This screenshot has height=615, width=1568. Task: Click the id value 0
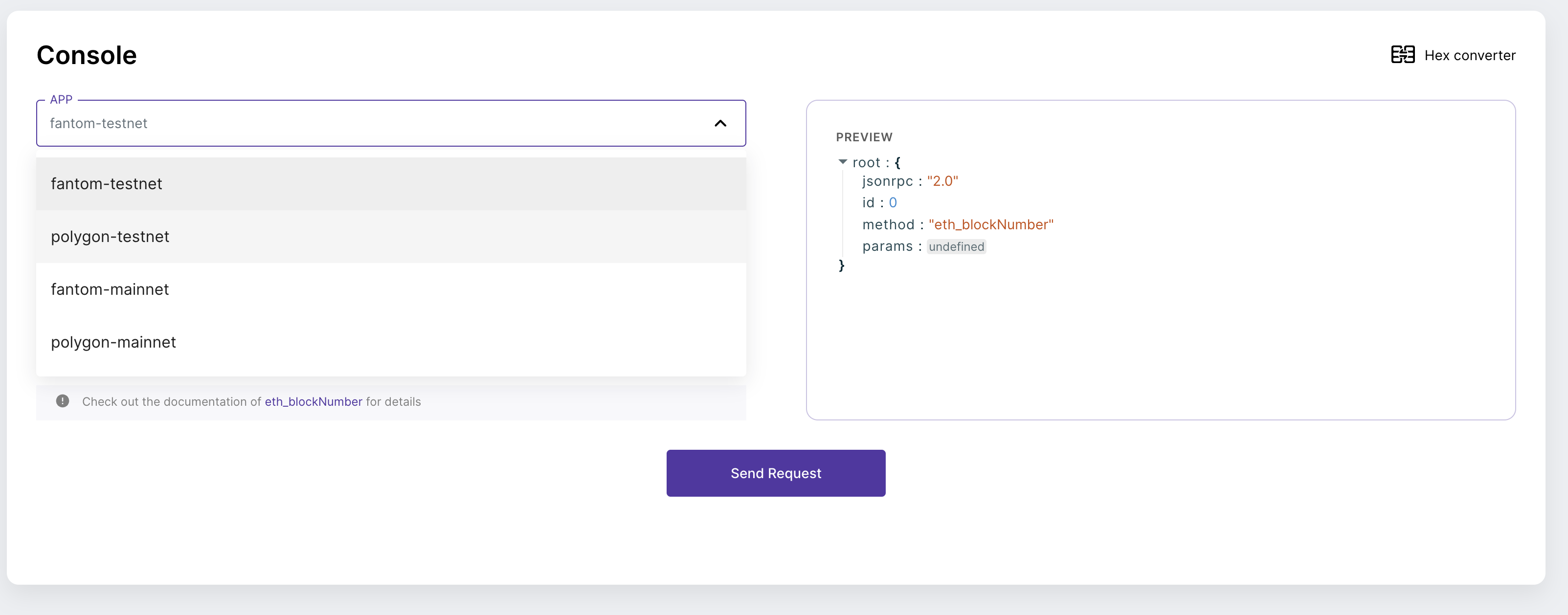point(893,202)
